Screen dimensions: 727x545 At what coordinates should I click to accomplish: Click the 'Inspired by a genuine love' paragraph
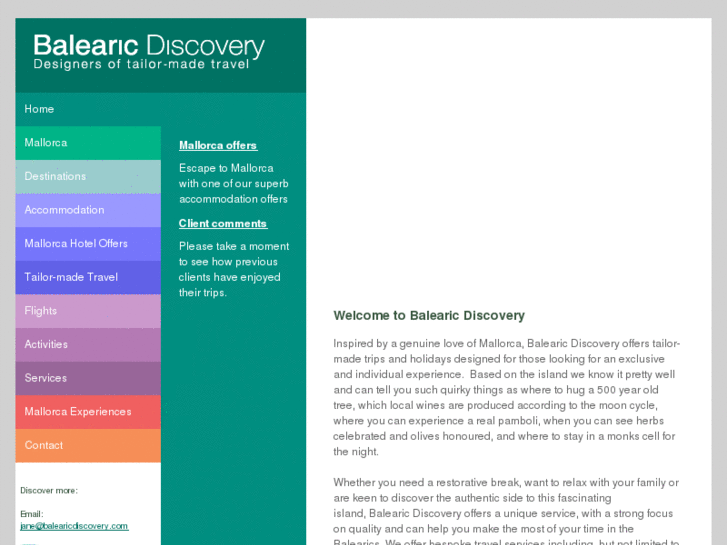pyautogui.click(x=506, y=398)
